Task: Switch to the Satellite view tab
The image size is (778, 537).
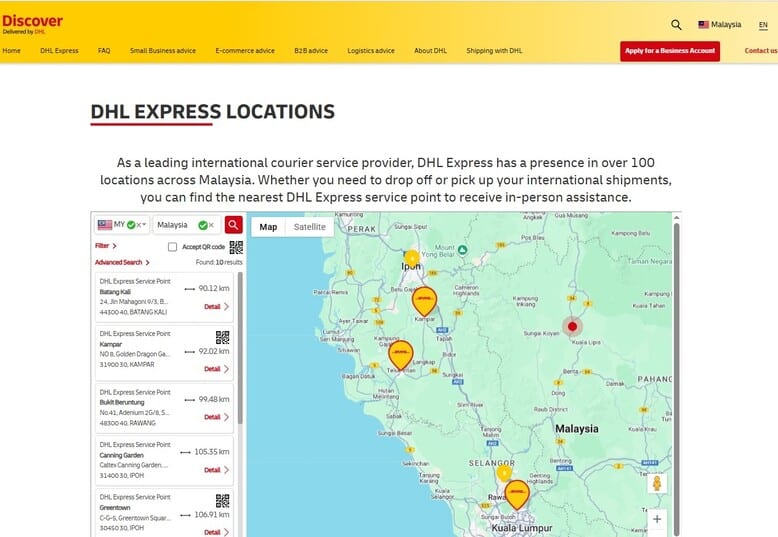Action: (x=310, y=227)
